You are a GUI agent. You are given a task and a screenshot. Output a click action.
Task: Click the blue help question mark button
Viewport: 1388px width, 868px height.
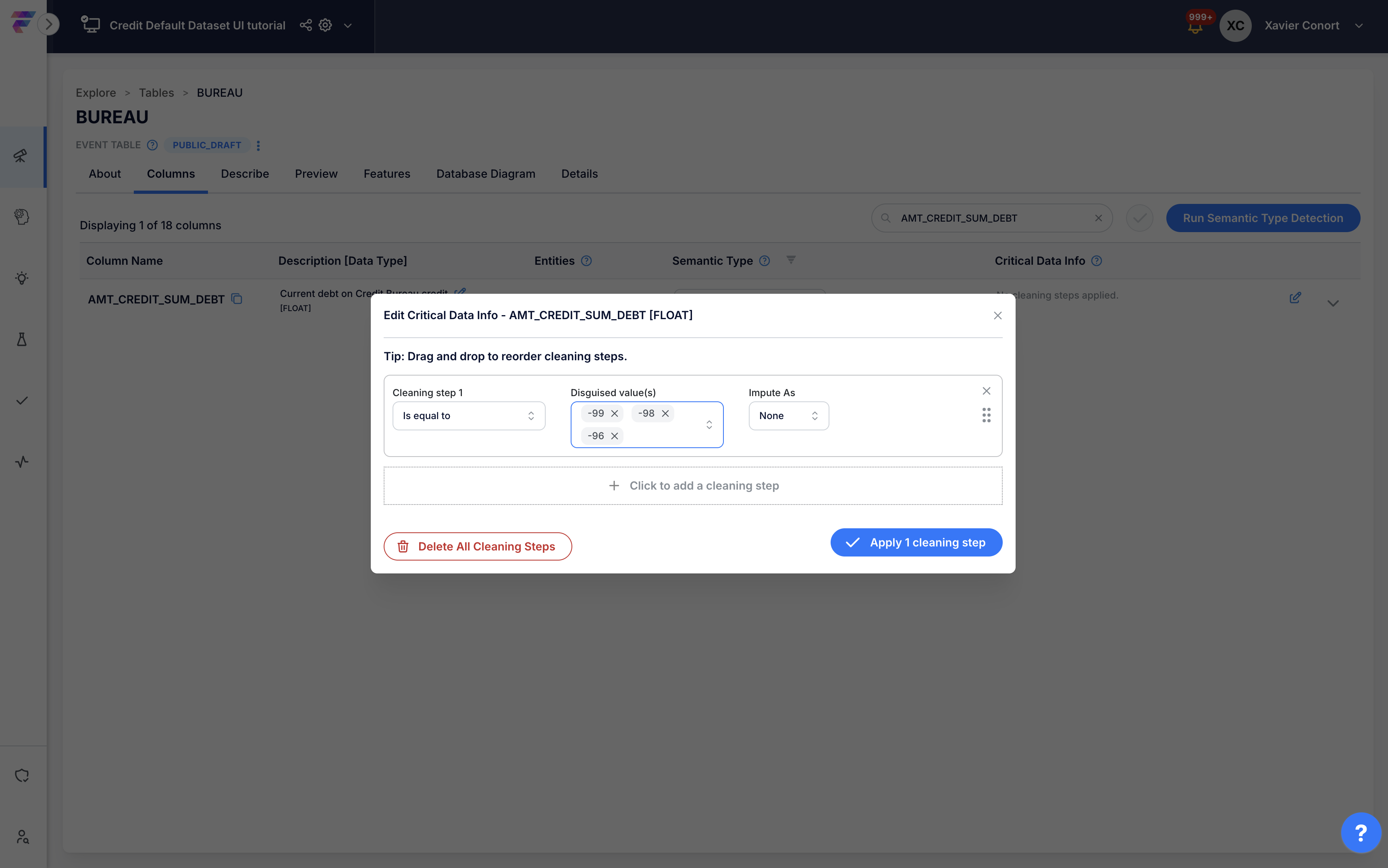[x=1360, y=833]
